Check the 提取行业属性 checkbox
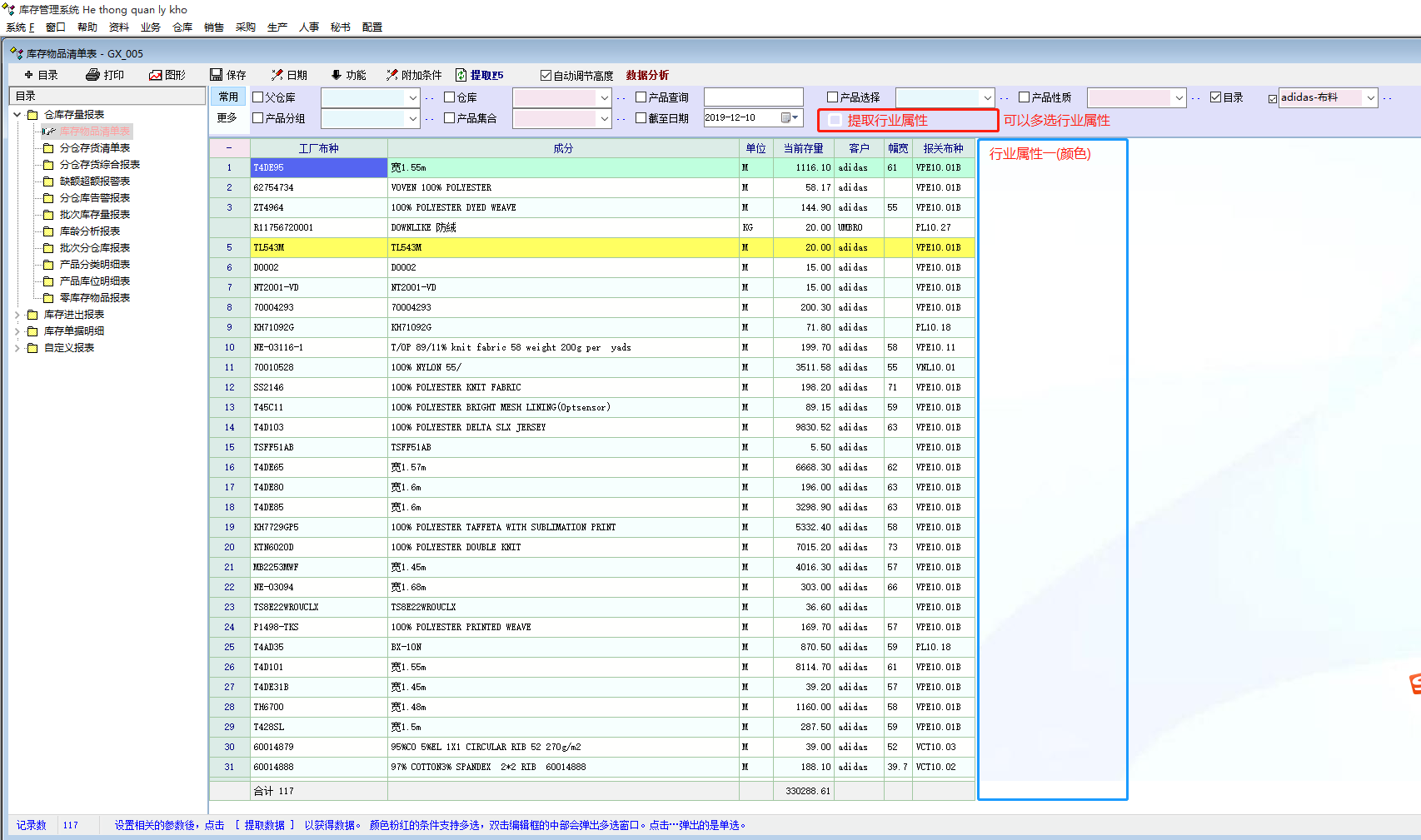Screen dimensions: 1421x840 point(835,121)
